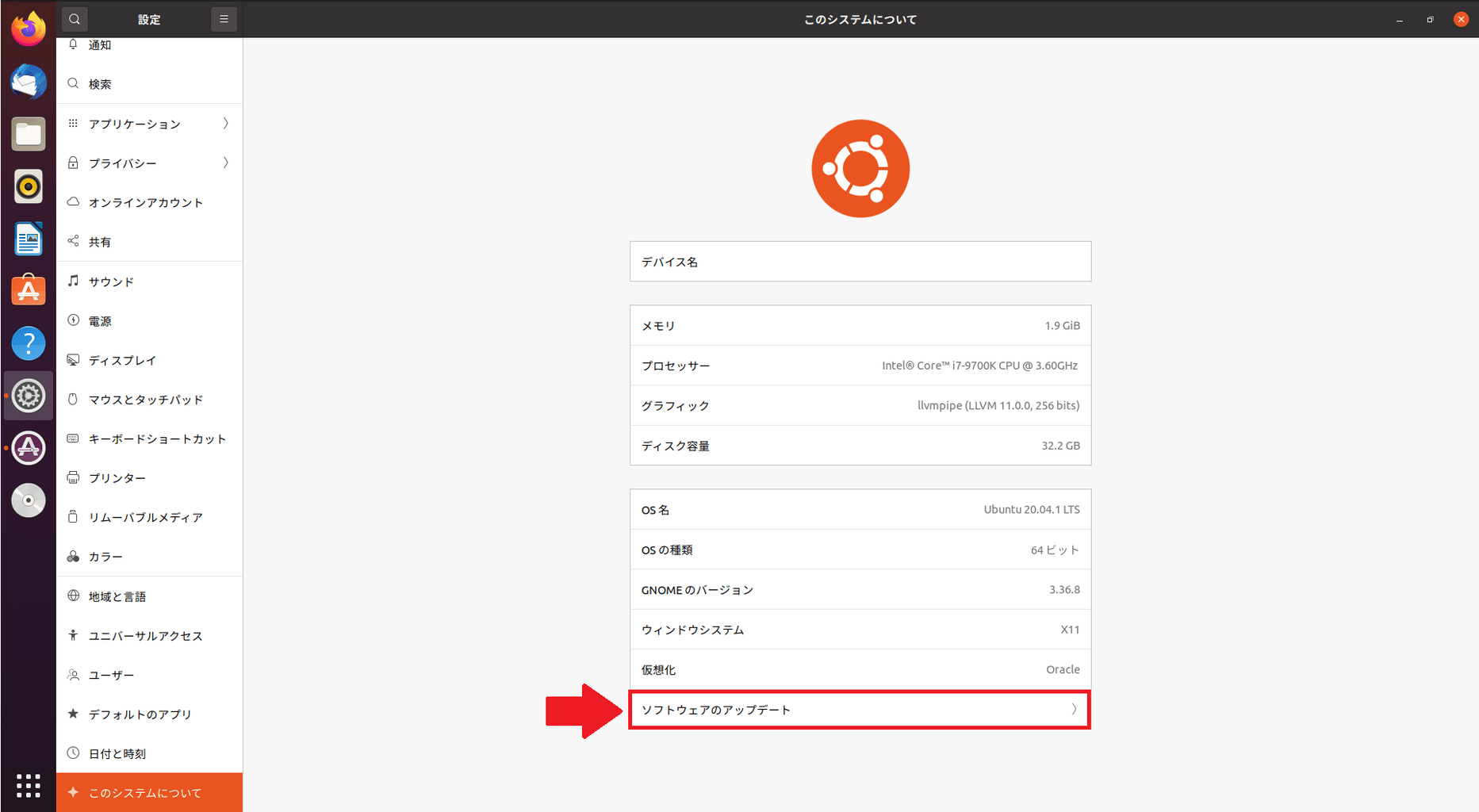Click the デフォルトのアプリ star icon
Screen dimensions: 1479x812
[73, 714]
